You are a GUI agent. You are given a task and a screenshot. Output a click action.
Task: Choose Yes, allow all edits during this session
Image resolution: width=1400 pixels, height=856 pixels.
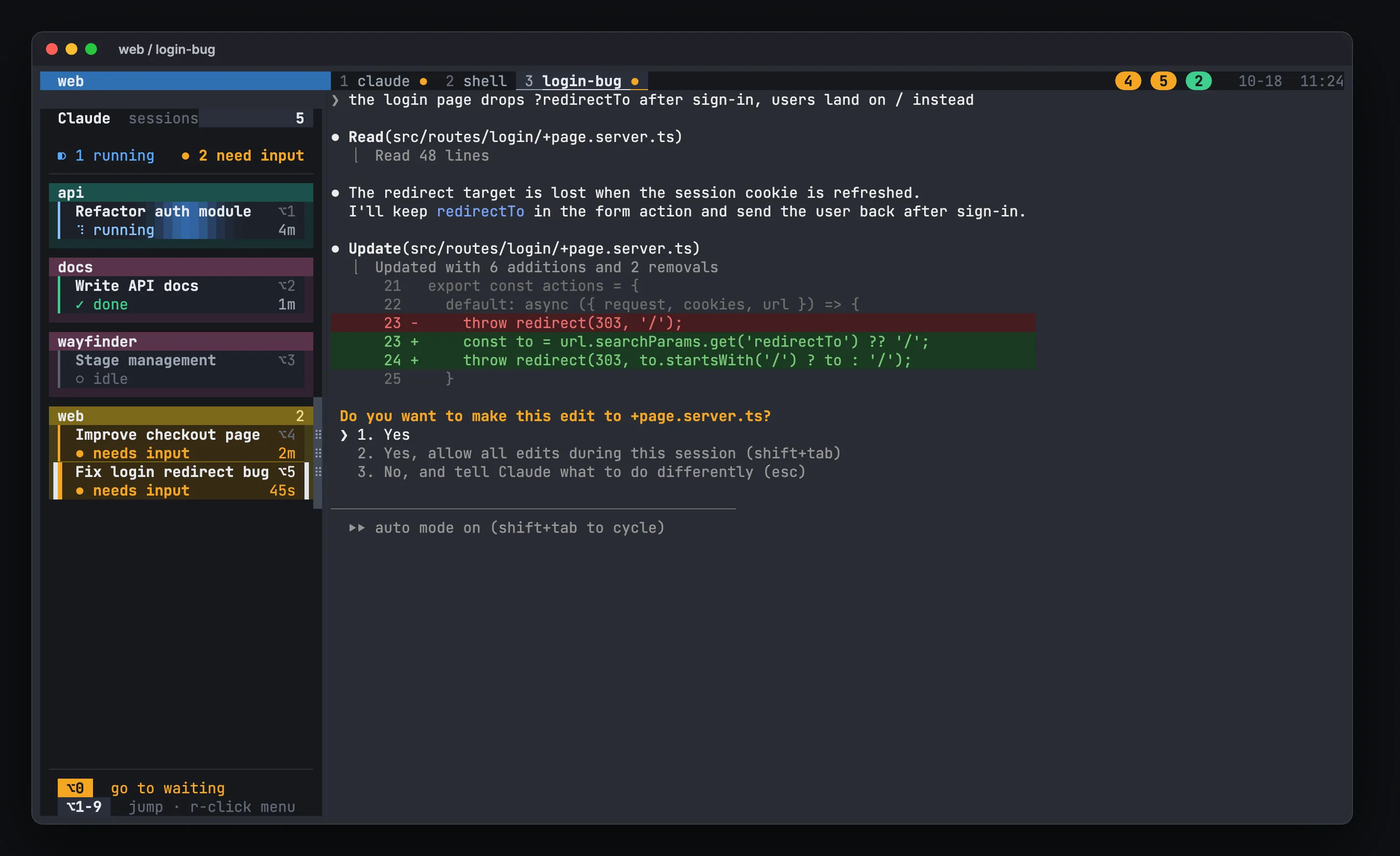tap(599, 453)
